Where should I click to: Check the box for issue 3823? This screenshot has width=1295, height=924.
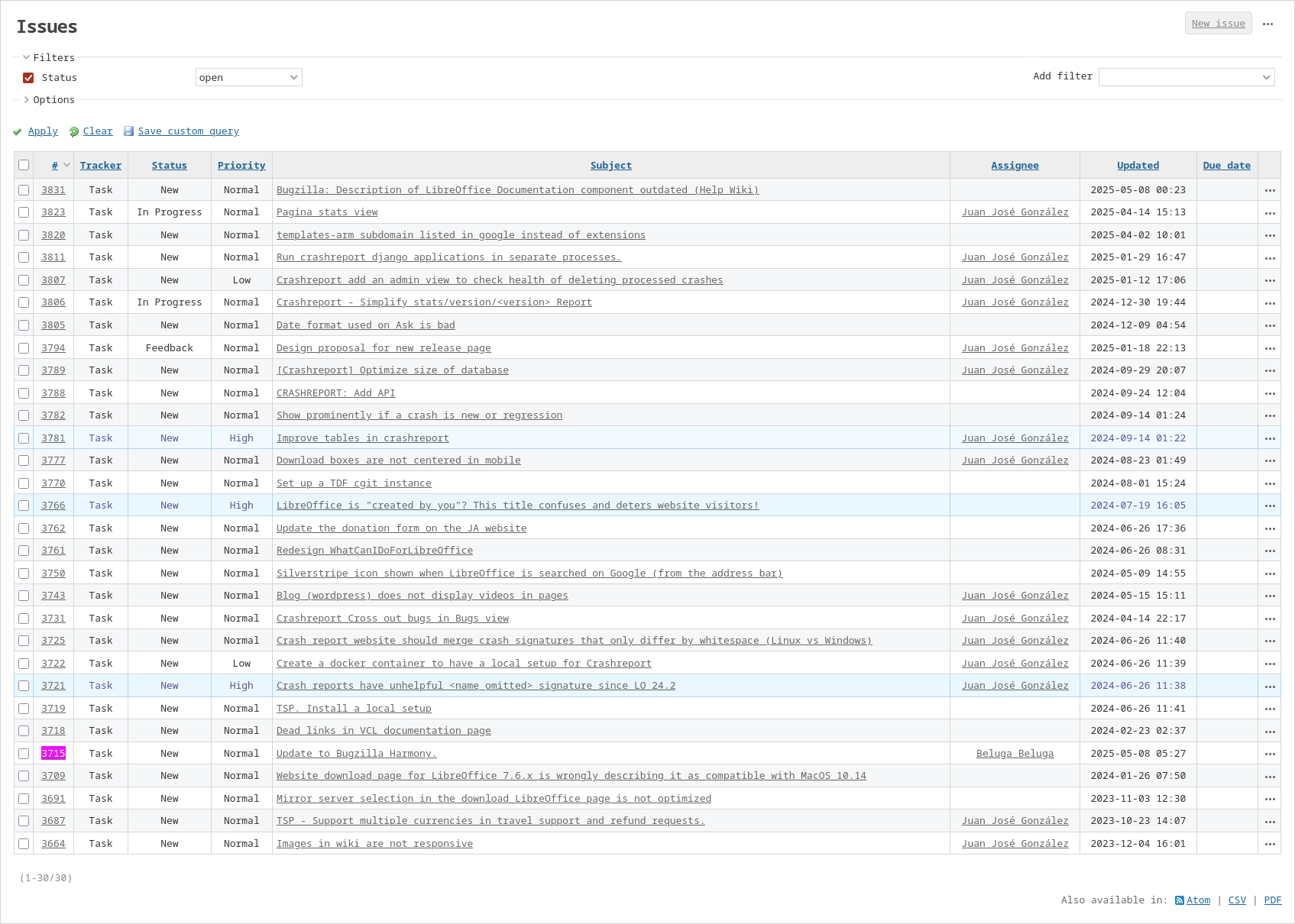click(24, 212)
